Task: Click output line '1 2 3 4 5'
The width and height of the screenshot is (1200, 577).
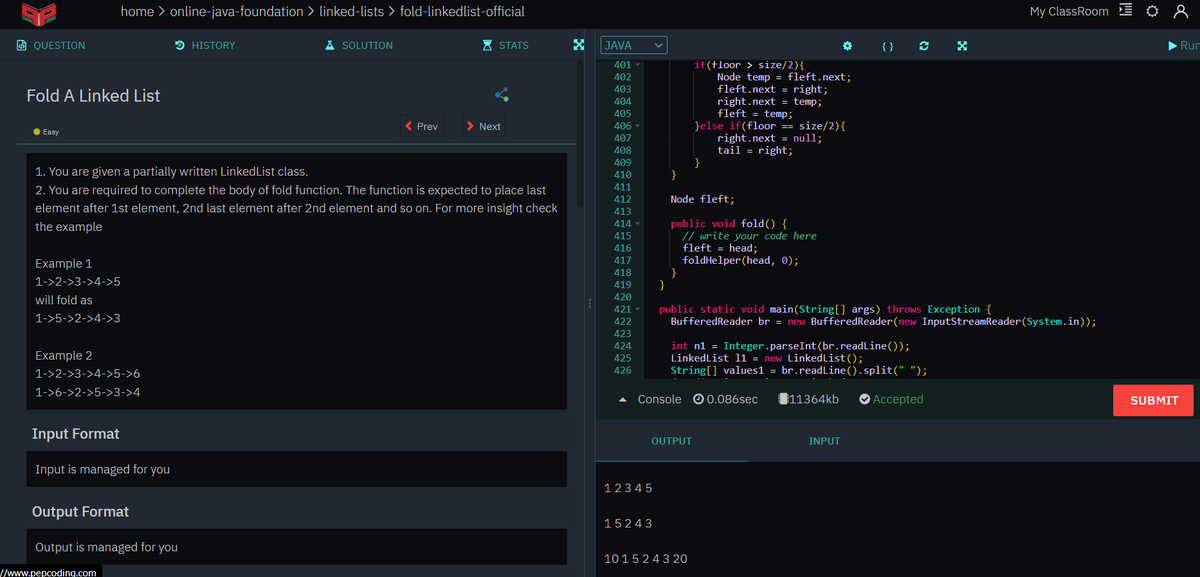Action: tap(629, 488)
